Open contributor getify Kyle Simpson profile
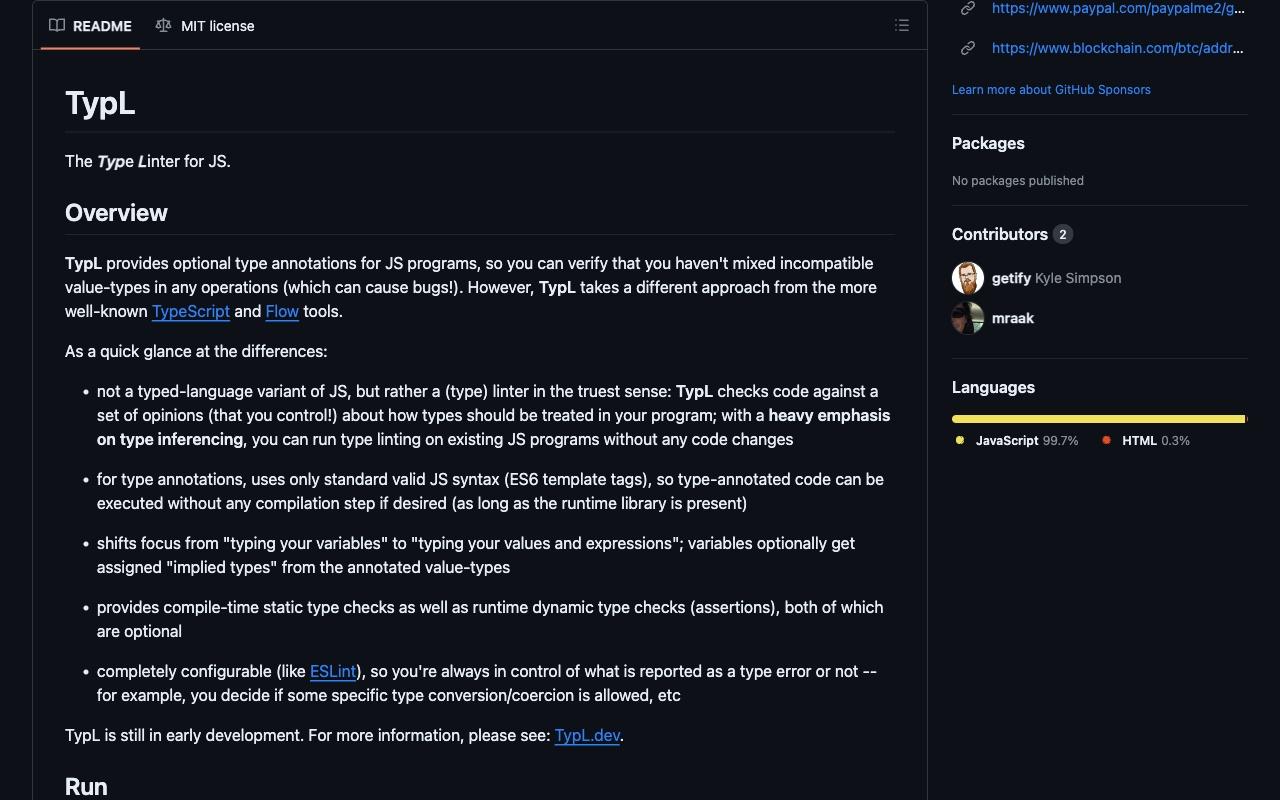1280x800 pixels. (x=1056, y=278)
